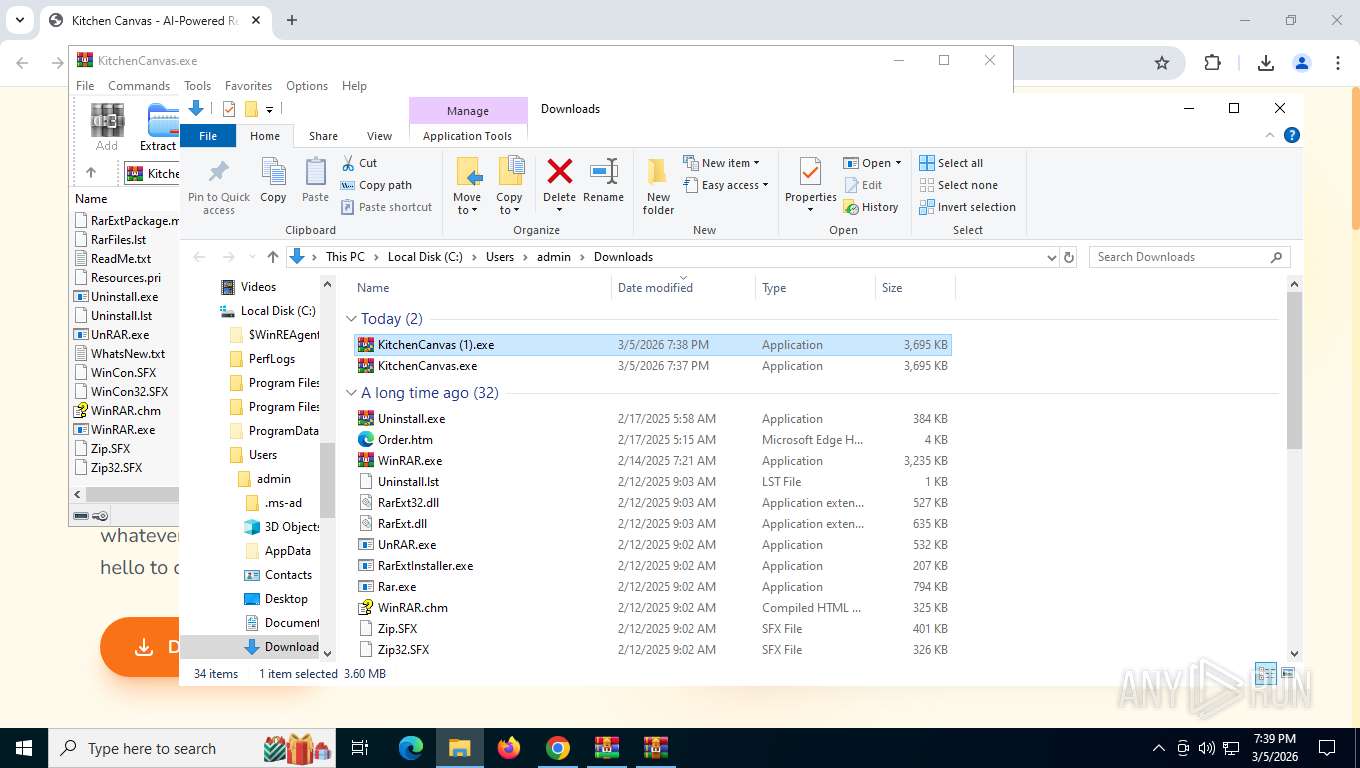Click Explorer Up one level arrow
Viewport: 1360px width, 768px height.
click(273, 257)
